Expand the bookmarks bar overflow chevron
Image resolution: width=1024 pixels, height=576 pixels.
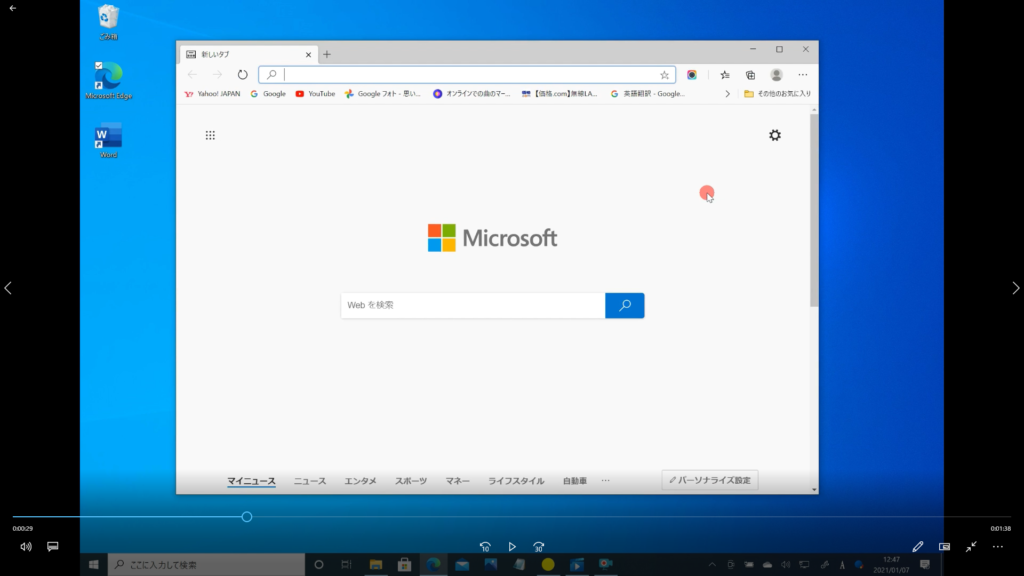click(727, 94)
